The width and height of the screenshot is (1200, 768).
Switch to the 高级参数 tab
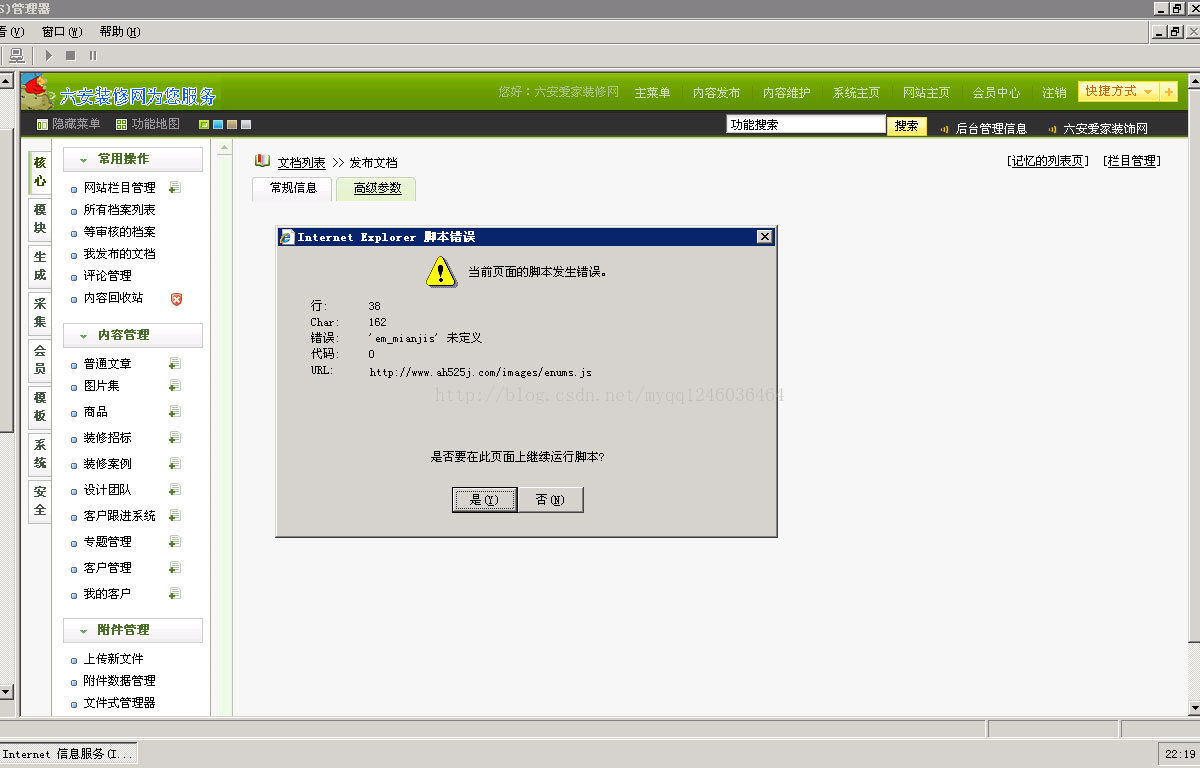pyautogui.click(x=377, y=188)
